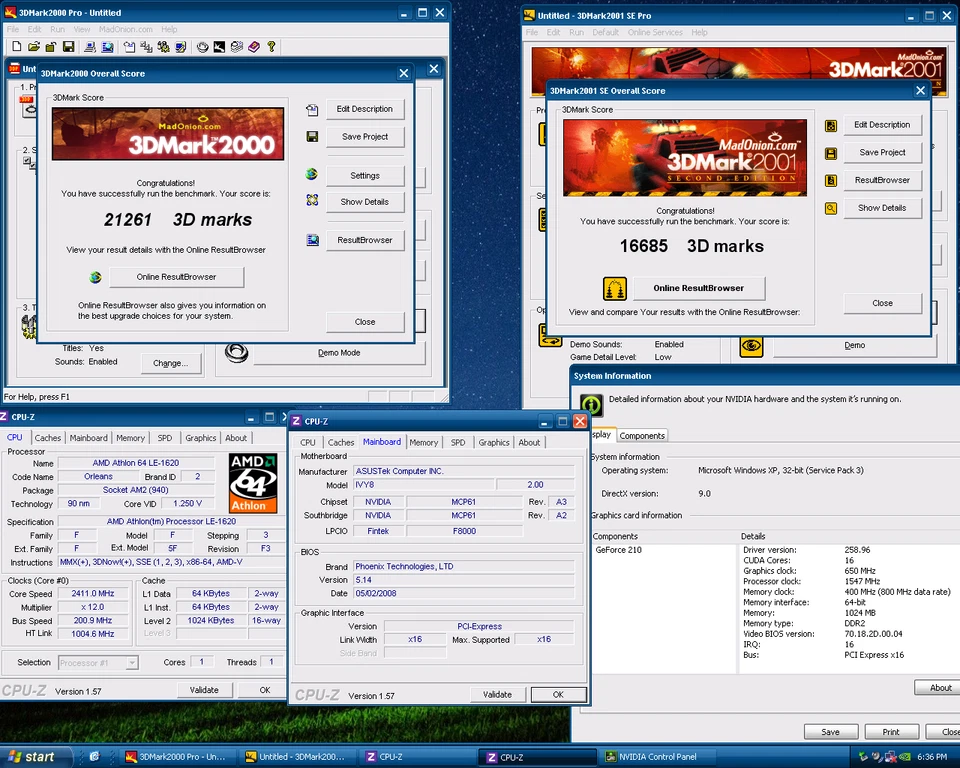Click the new project icon on the 3DMark2000 toolbar

pyautogui.click(x=17, y=47)
